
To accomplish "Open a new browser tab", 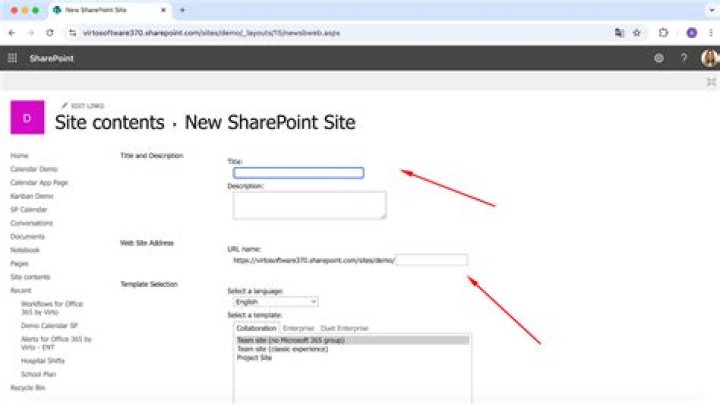I will point(182,9).
